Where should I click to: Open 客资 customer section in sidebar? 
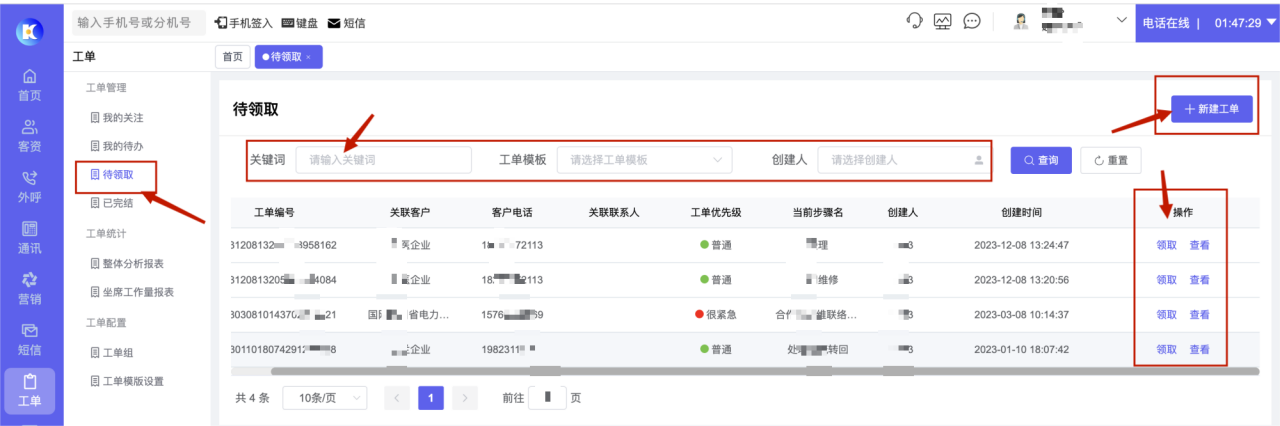(x=30, y=136)
